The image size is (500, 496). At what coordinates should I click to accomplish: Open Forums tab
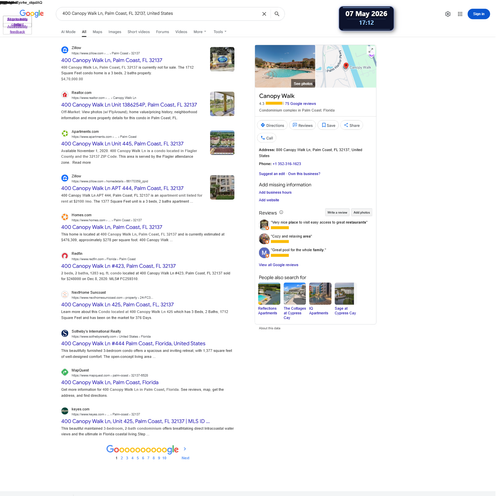pos(162,32)
